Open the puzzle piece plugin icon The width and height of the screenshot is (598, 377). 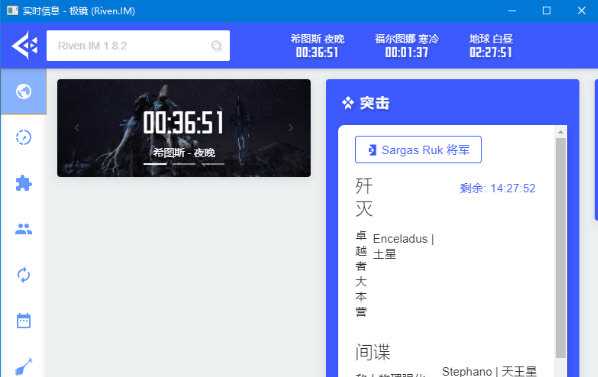point(24,183)
